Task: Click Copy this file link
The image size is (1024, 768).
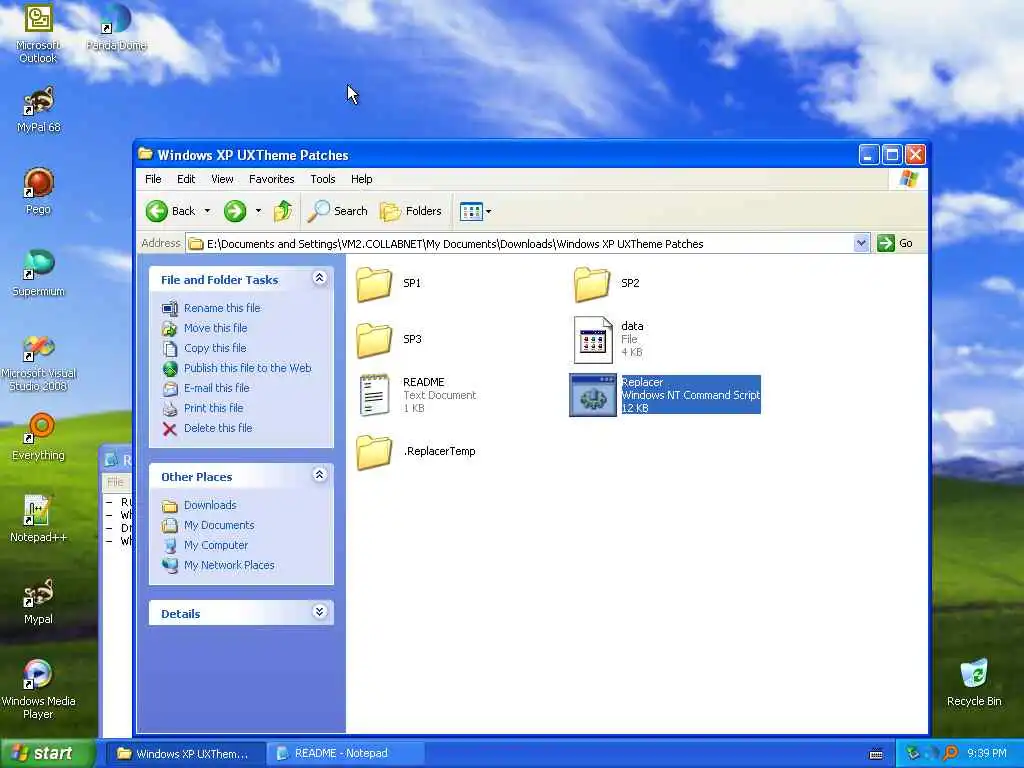Action: pyautogui.click(x=215, y=348)
